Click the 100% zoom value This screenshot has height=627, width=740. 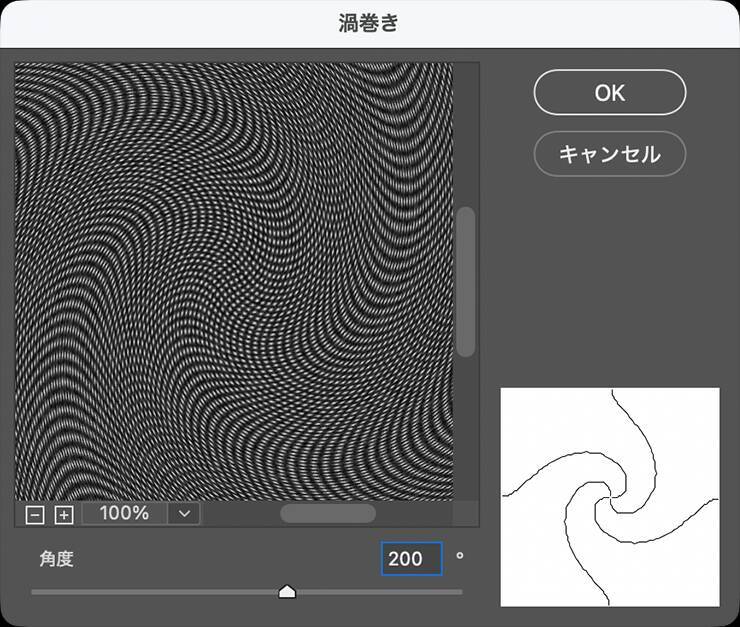[x=125, y=514]
